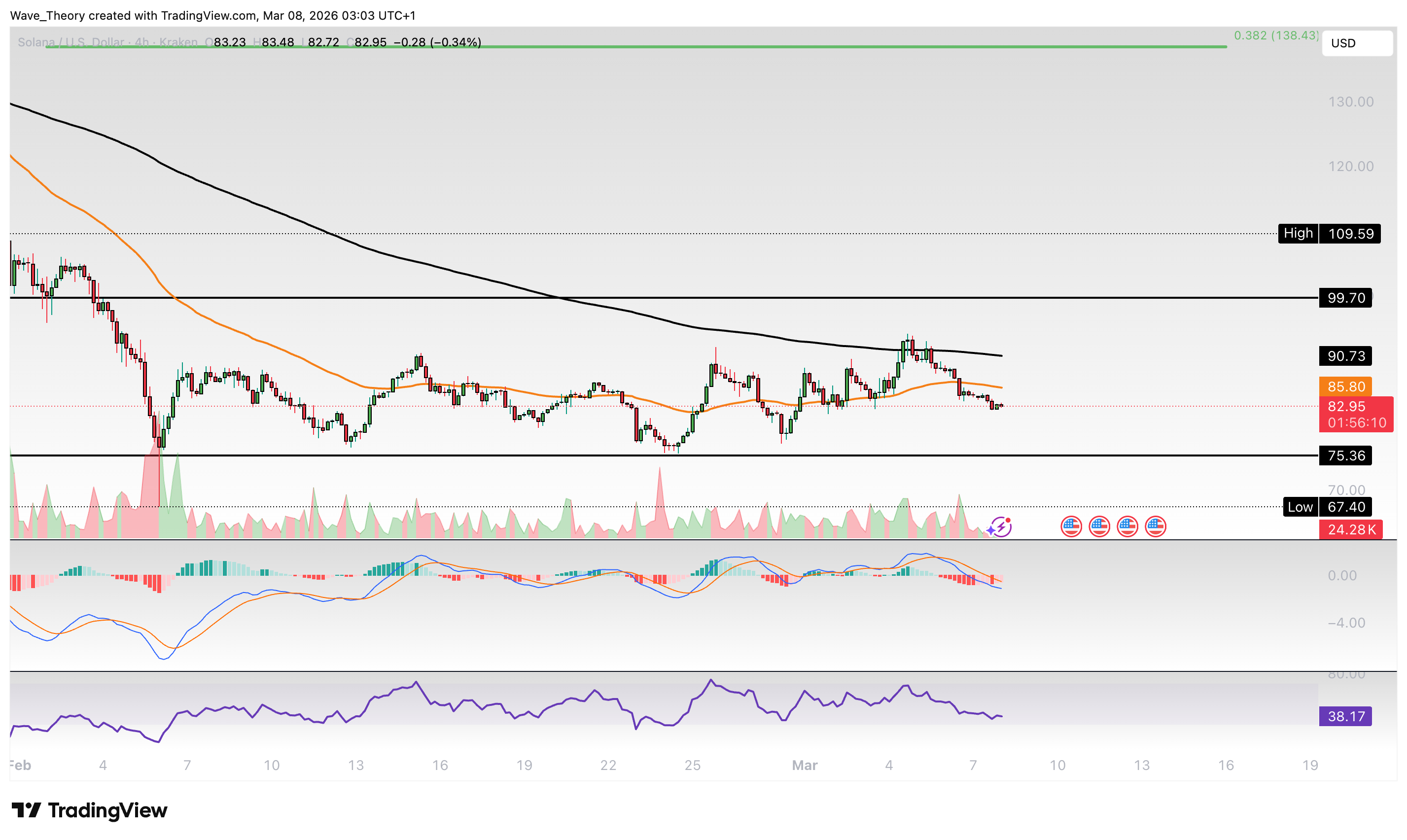
Task: Click the orange 85.80 moving average label
Action: (x=1345, y=386)
